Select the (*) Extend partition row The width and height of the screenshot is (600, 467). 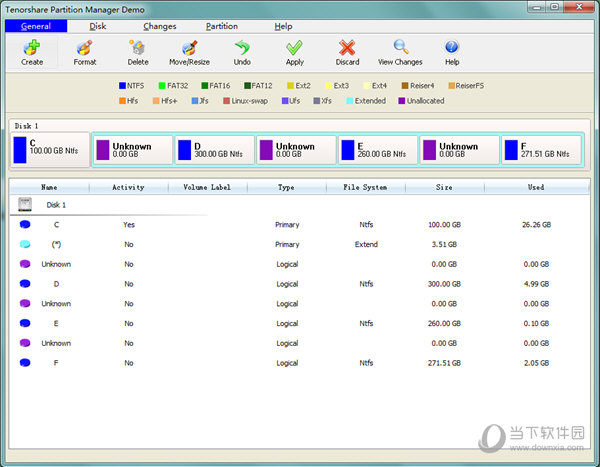pyautogui.click(x=56, y=244)
